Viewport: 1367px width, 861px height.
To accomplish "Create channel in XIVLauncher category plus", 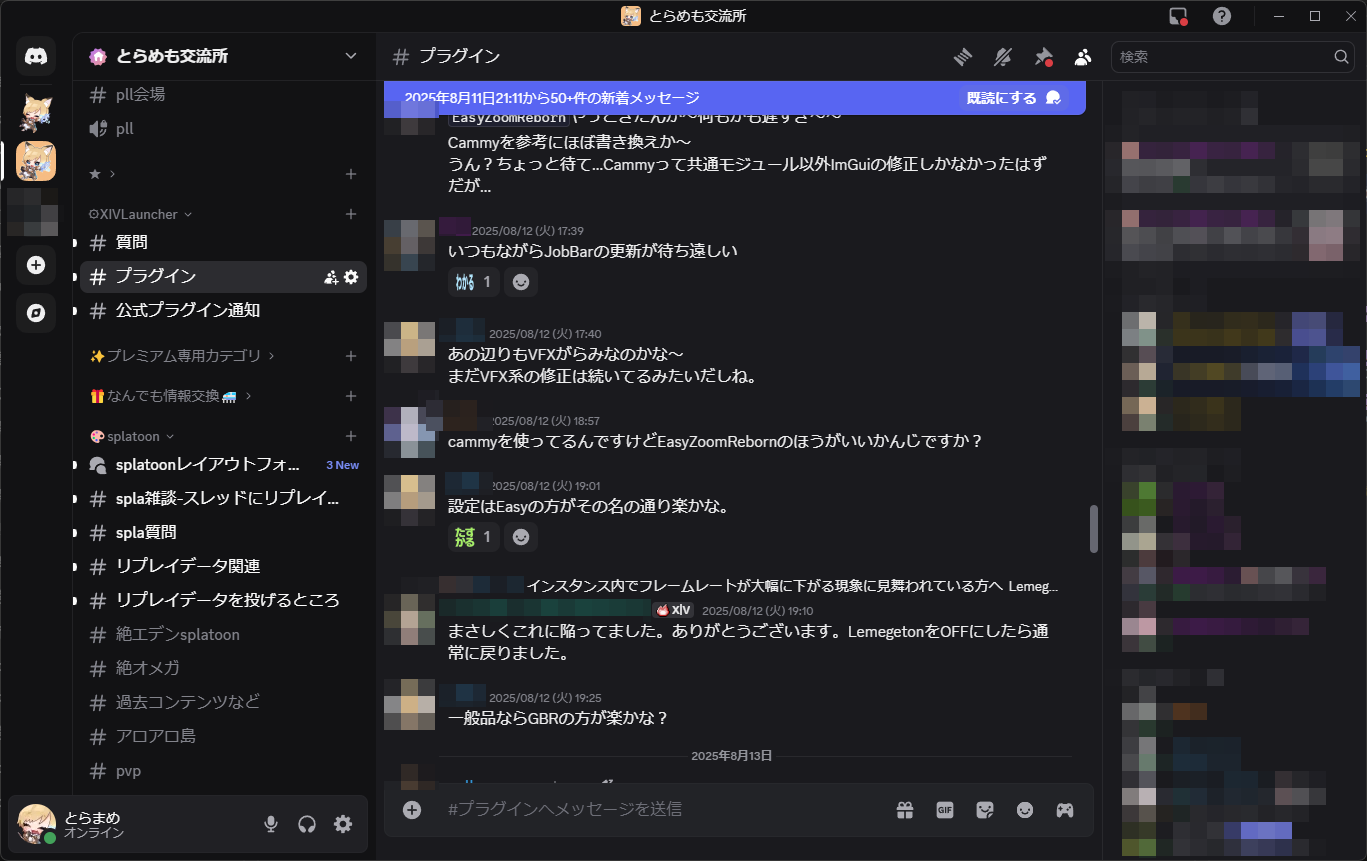I will (351, 214).
